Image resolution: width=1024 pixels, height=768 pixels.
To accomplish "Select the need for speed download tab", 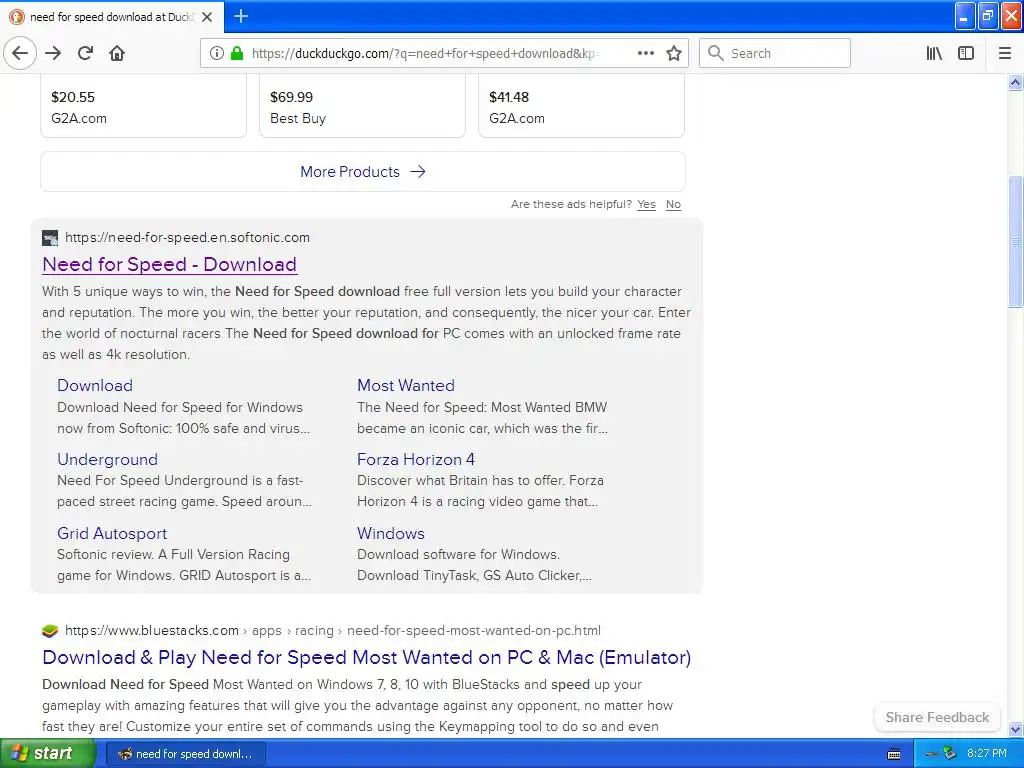I will (112, 17).
